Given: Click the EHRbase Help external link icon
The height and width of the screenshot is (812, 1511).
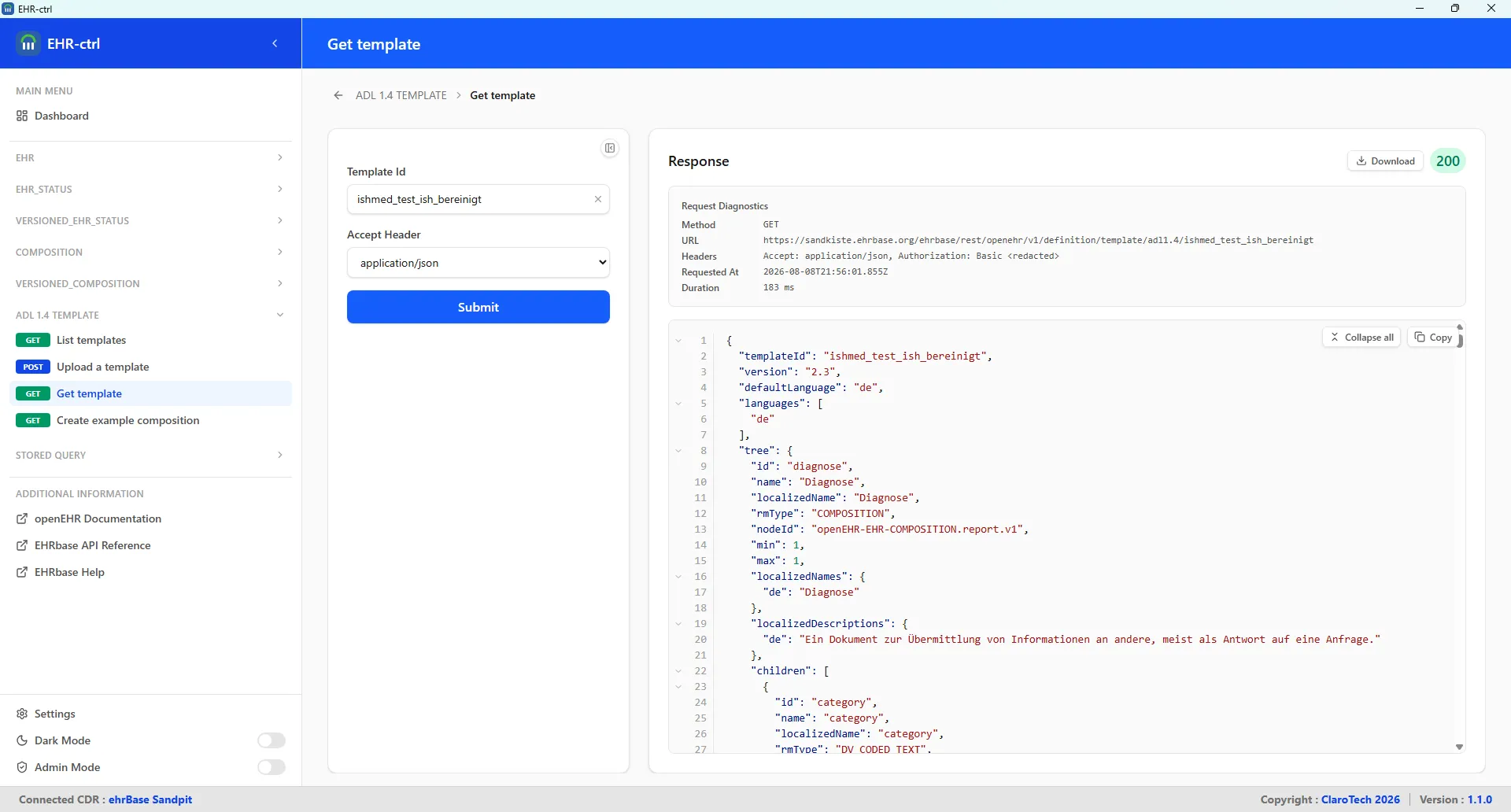Looking at the screenshot, I should [x=22, y=572].
